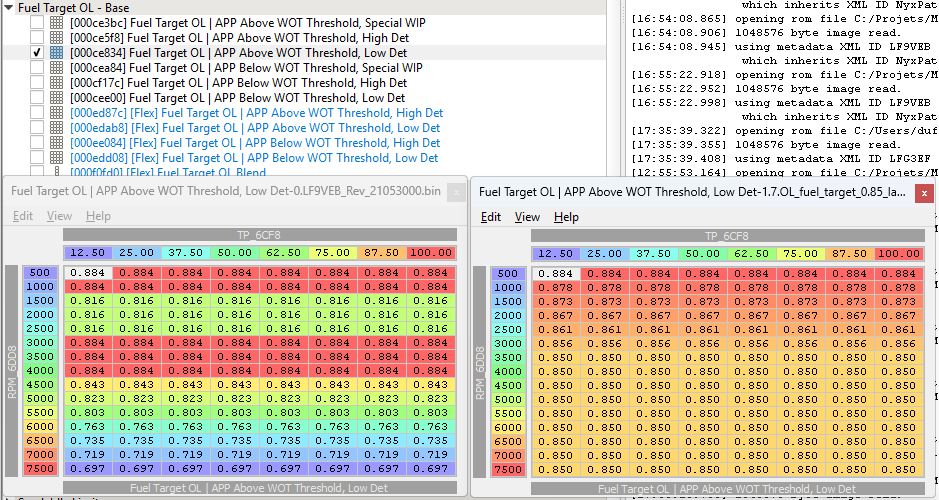Open Help menu in OL_fuel_target_0.85 window
This screenshot has height=500, width=939.
click(567, 217)
